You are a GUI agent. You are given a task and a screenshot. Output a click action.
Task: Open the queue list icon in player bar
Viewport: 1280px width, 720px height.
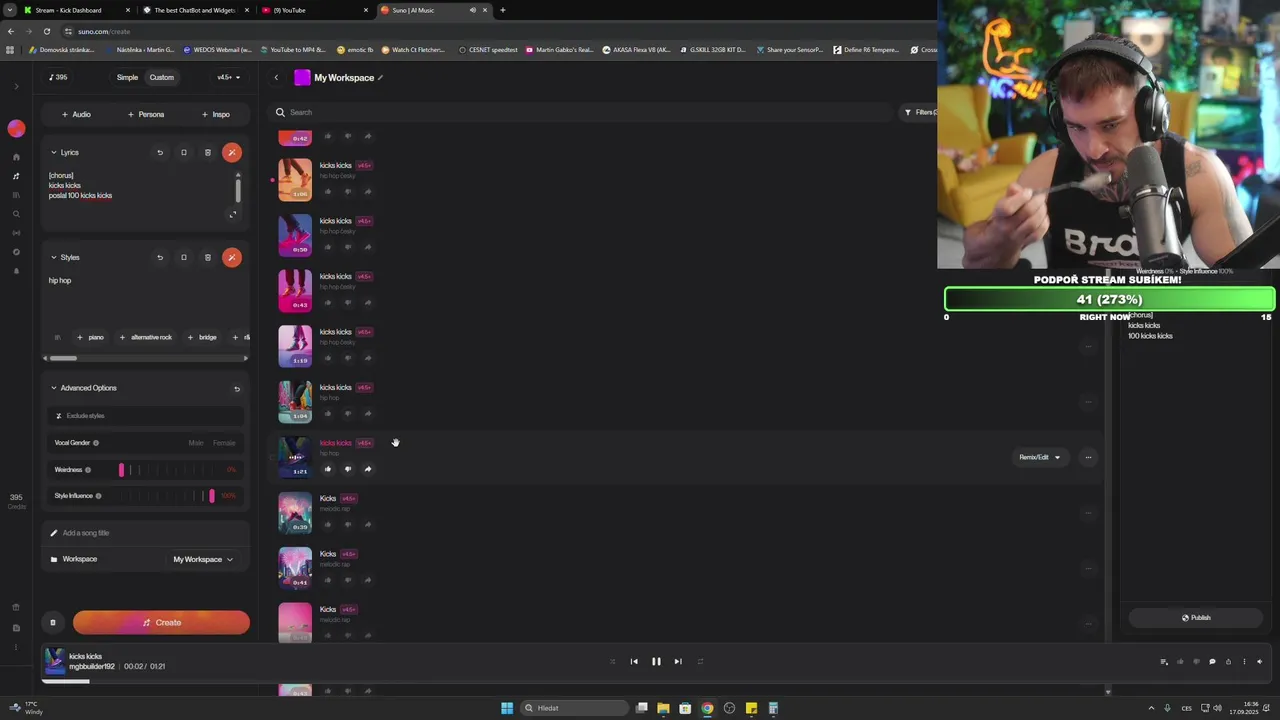(1164, 662)
